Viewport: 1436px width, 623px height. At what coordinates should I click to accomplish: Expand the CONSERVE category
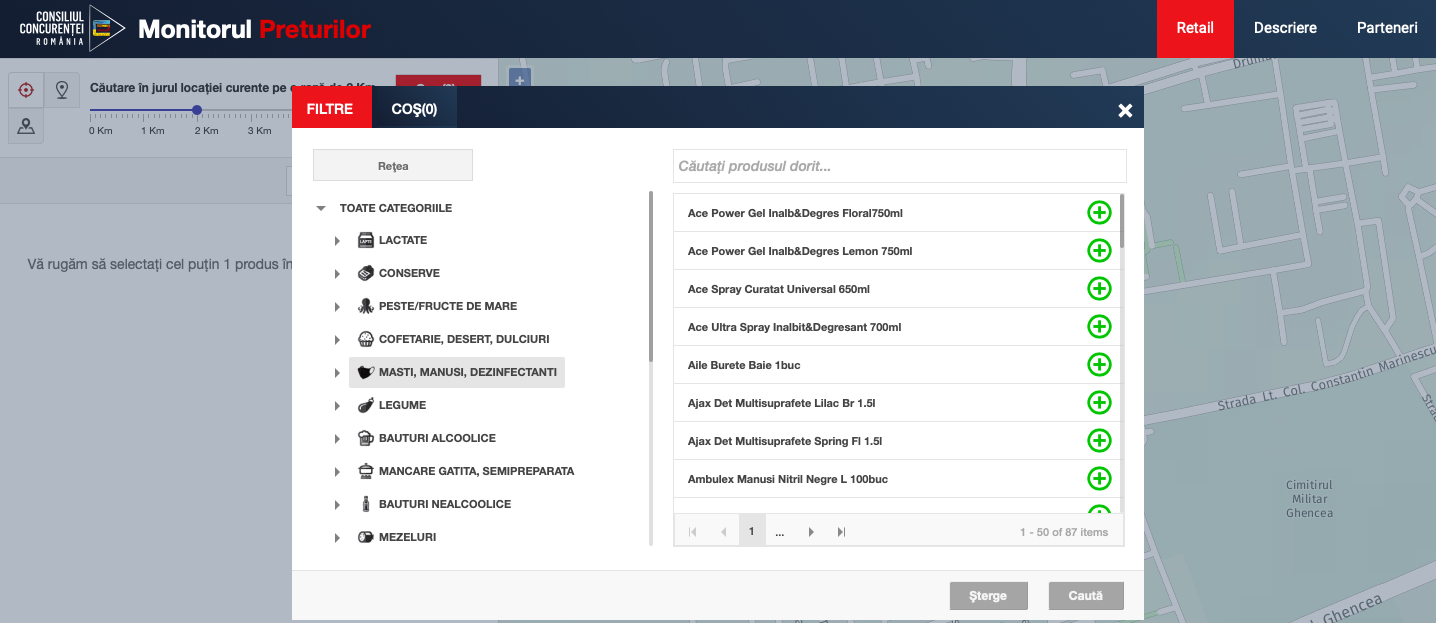click(337, 274)
